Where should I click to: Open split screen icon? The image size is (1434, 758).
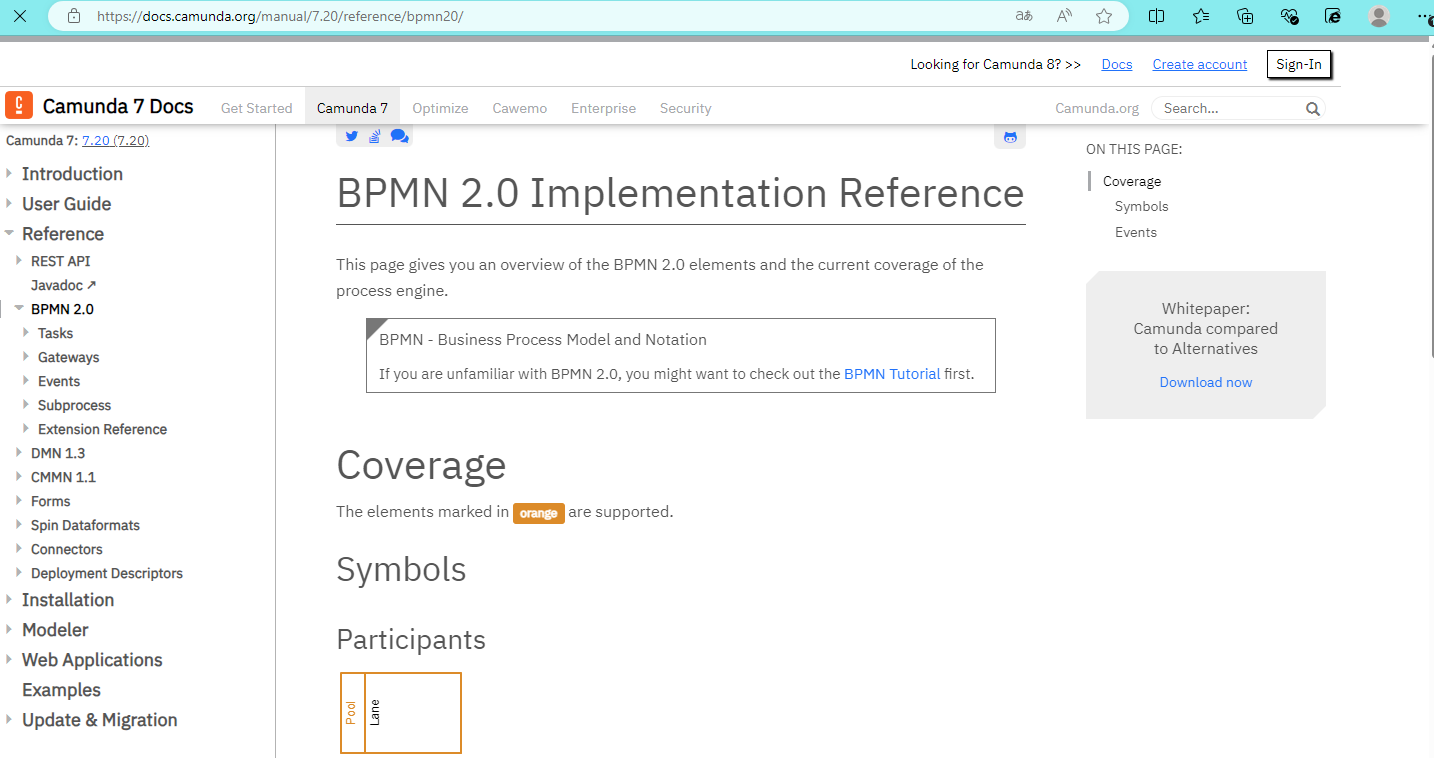(x=1156, y=16)
